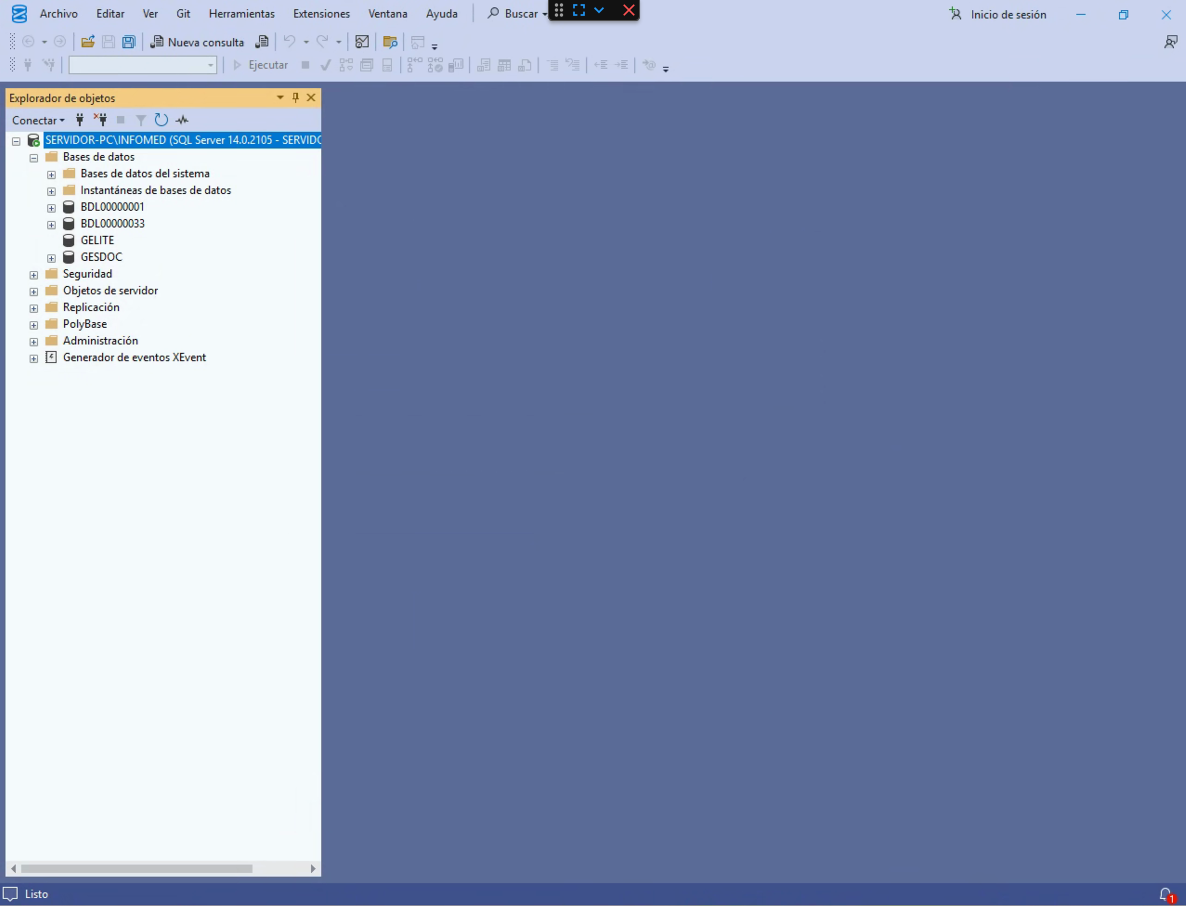Click the Activity Monitor pulse icon in Explorador de objetos

coord(182,119)
